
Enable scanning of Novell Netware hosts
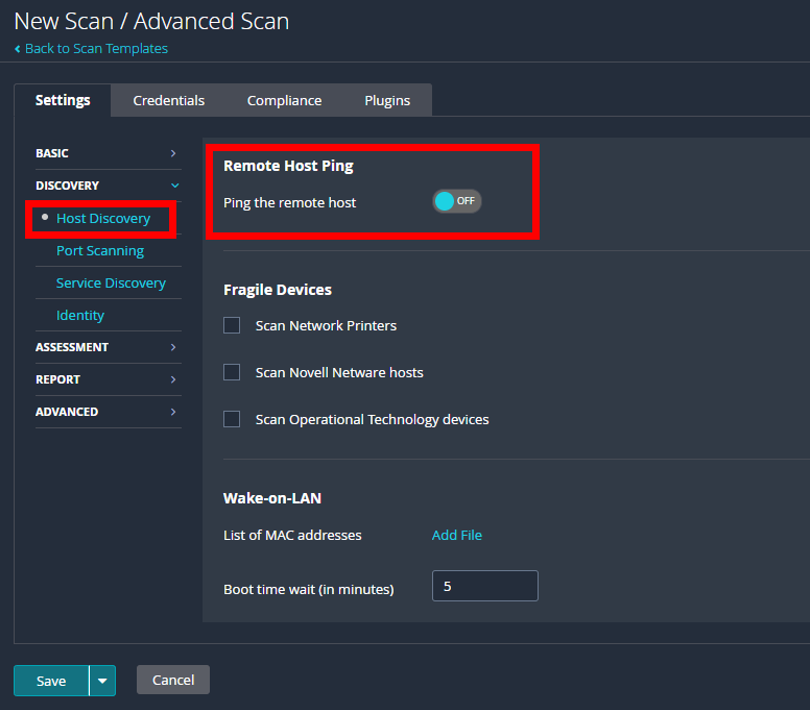pos(231,371)
